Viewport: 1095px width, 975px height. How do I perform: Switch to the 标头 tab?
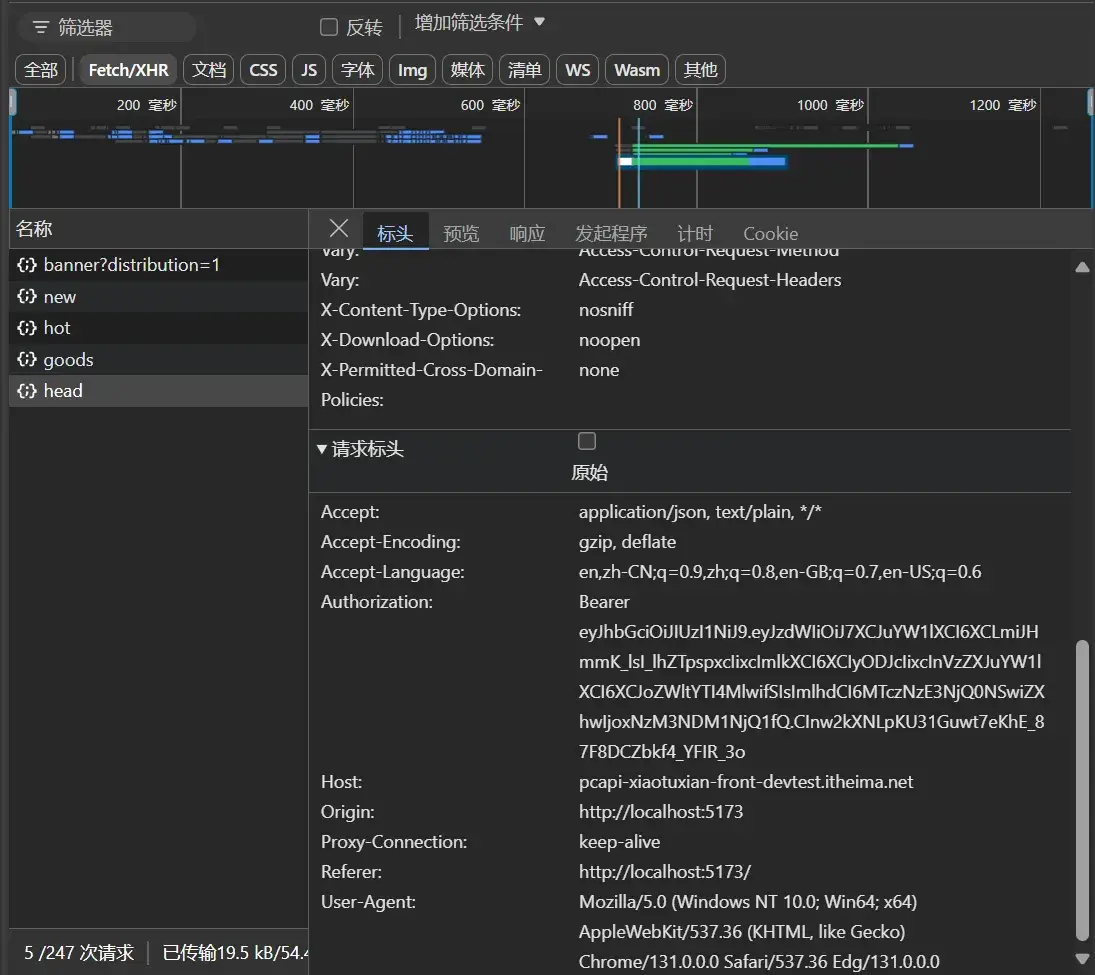click(x=395, y=233)
